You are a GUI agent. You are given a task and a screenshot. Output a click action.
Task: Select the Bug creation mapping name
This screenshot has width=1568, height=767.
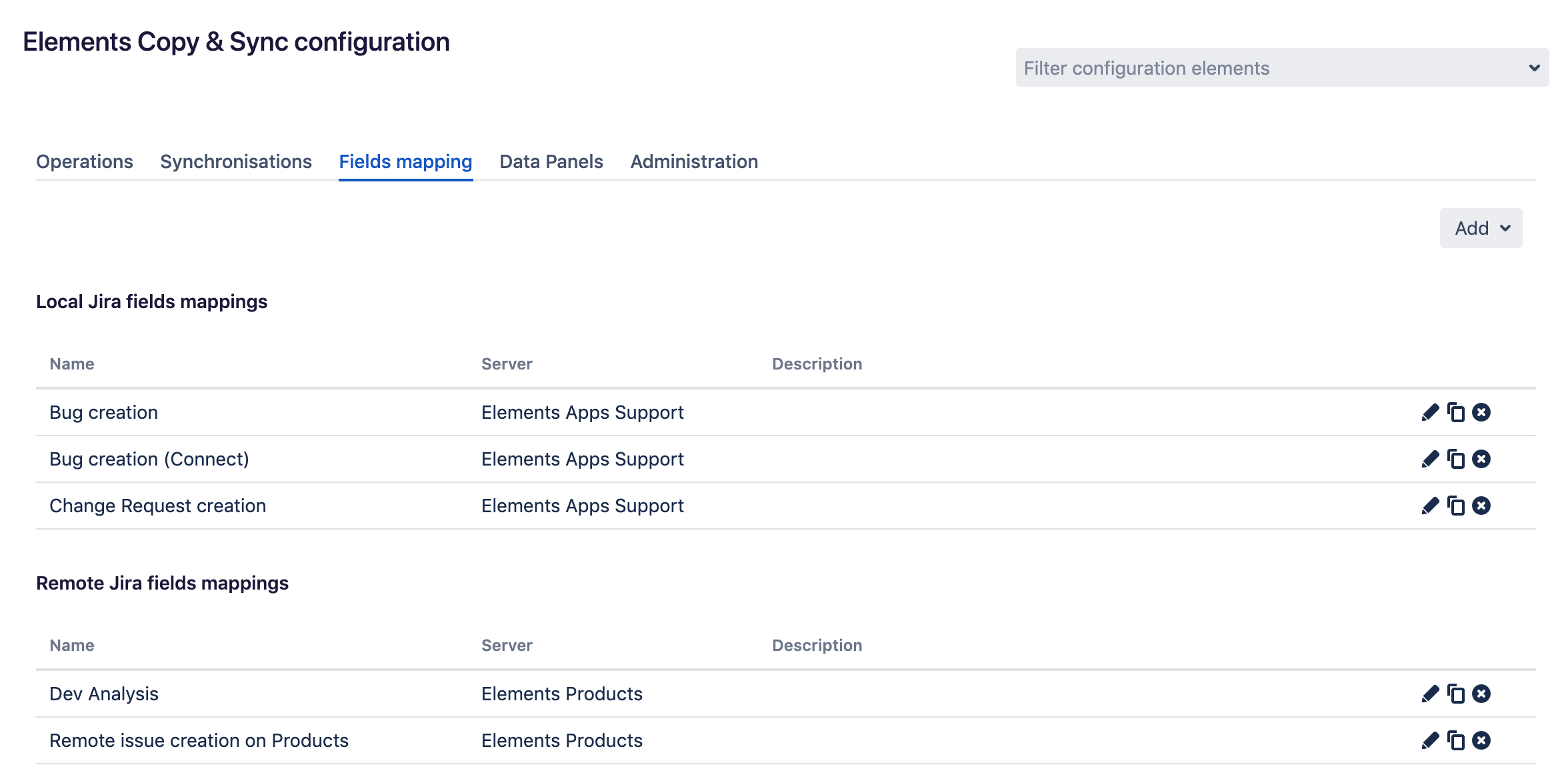click(104, 412)
